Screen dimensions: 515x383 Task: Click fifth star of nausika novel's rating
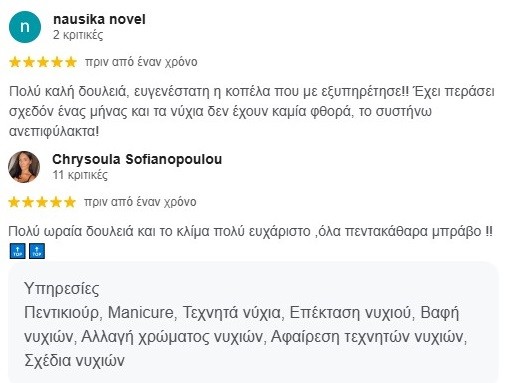coord(71,62)
